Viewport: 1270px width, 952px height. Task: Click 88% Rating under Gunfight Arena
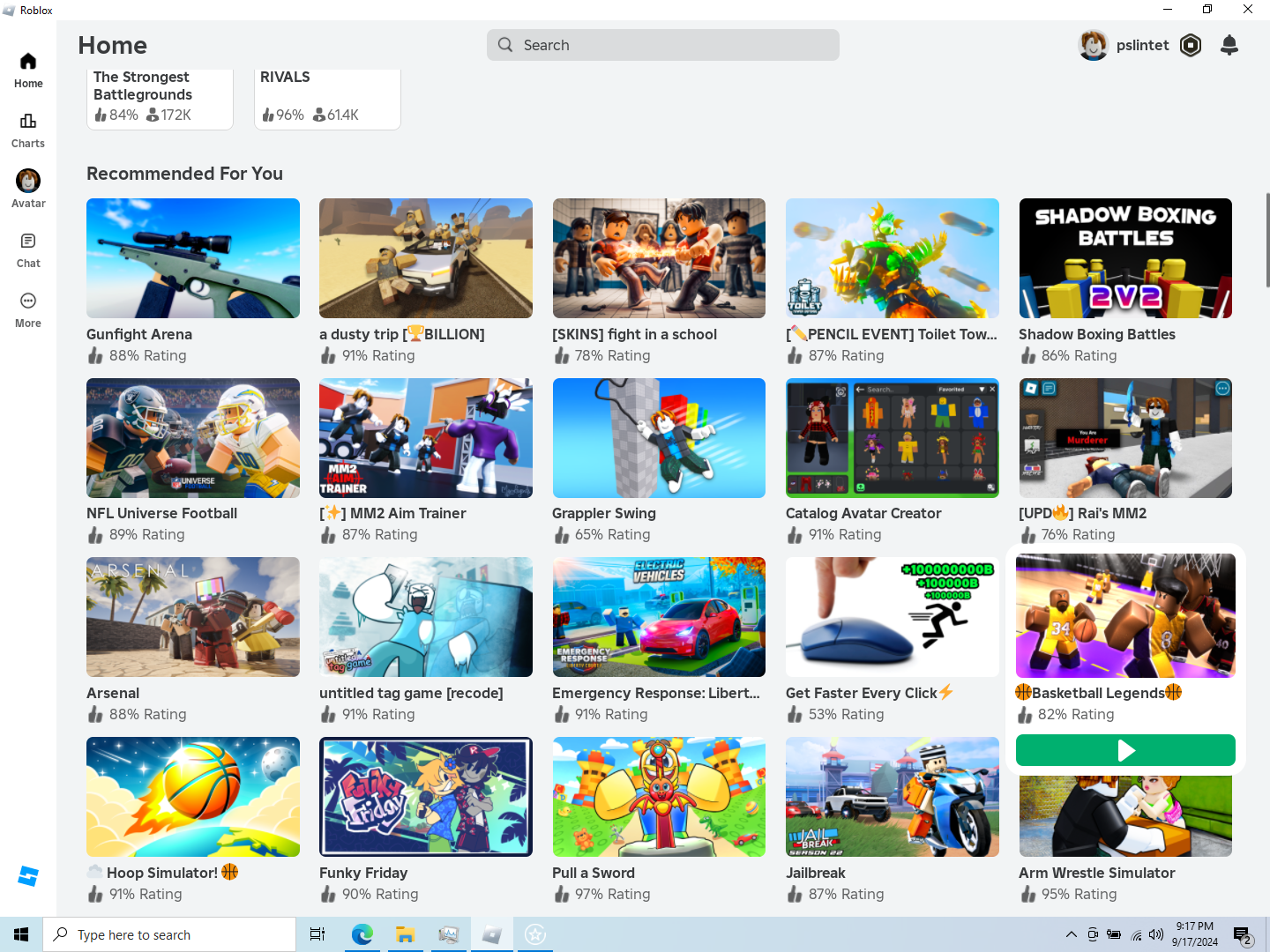pyautogui.click(x=147, y=355)
